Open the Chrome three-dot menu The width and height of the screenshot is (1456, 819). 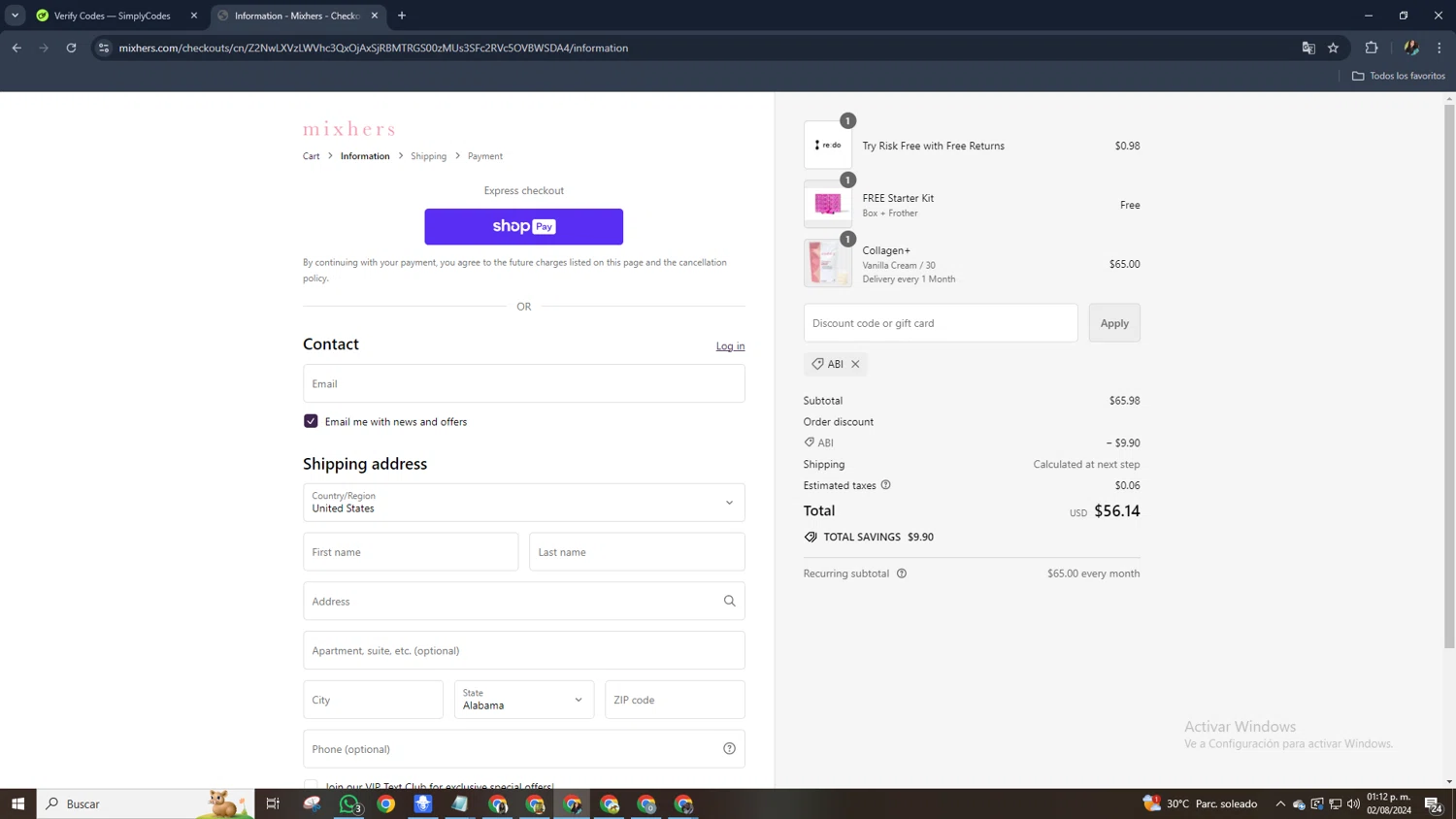pyautogui.click(x=1439, y=48)
